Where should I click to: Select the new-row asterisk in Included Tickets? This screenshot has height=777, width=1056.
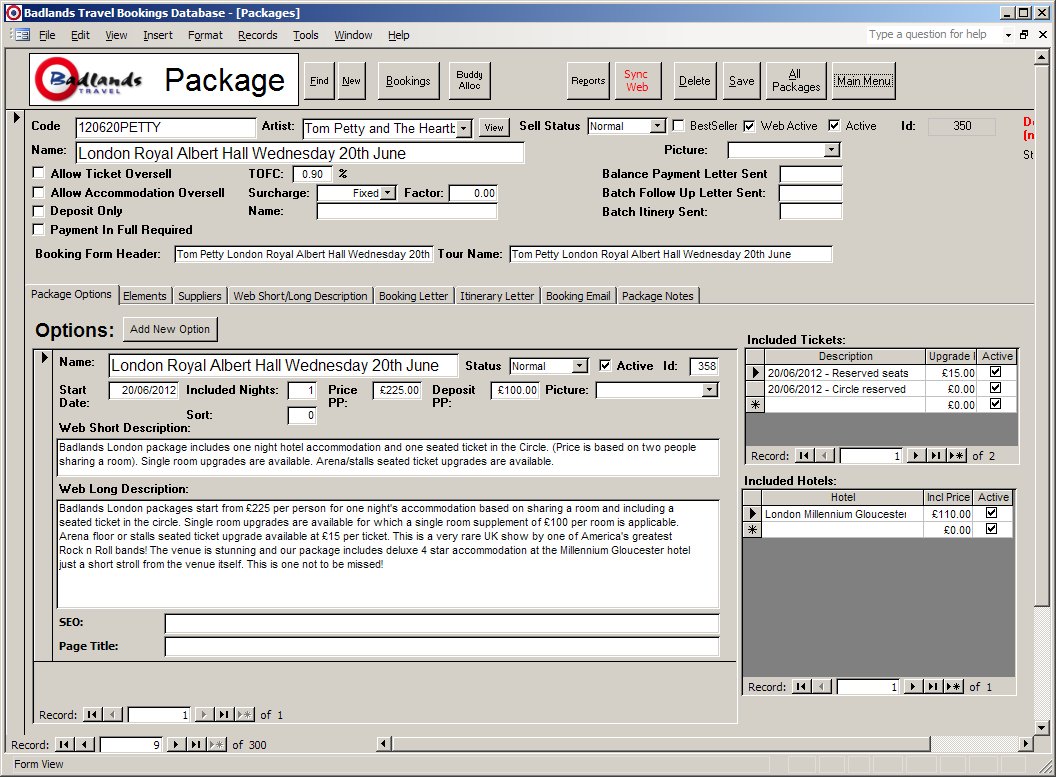[x=755, y=405]
